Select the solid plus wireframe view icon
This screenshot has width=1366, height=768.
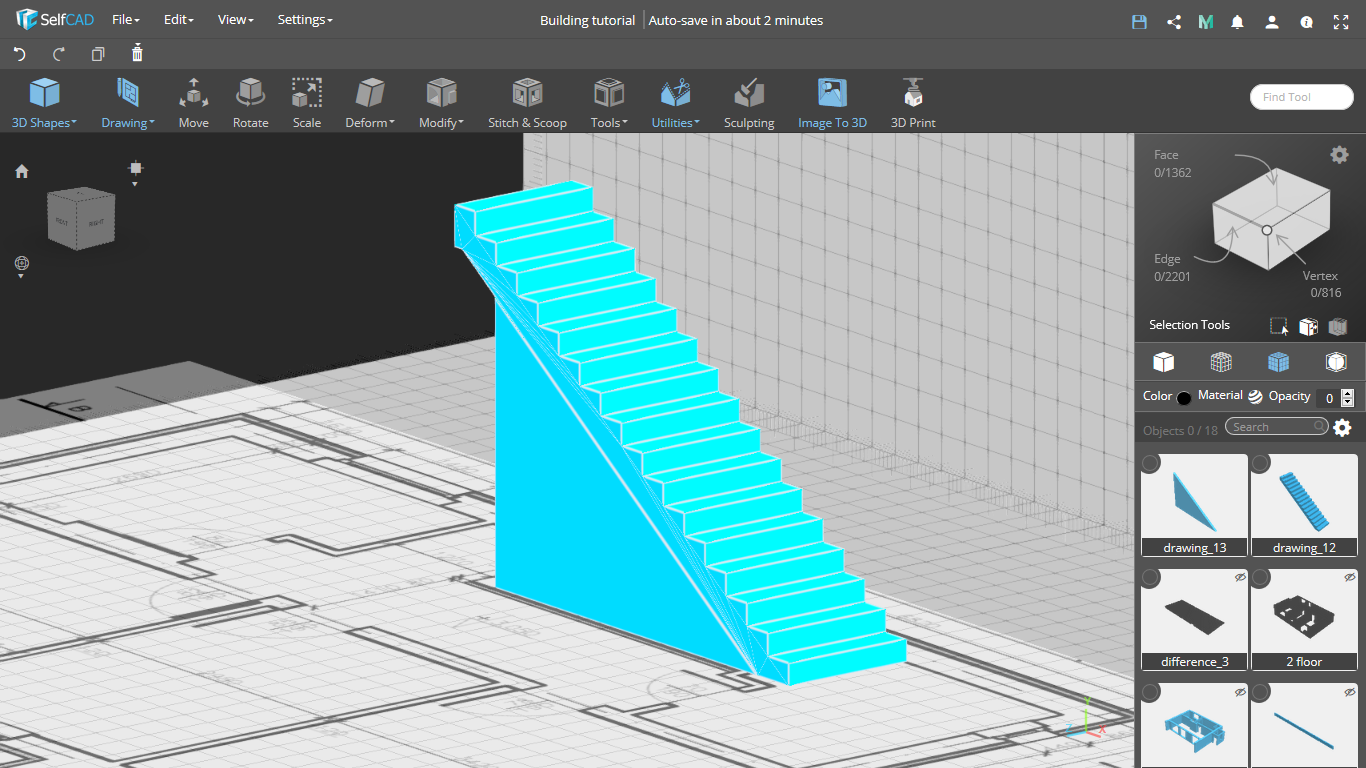(x=1278, y=361)
